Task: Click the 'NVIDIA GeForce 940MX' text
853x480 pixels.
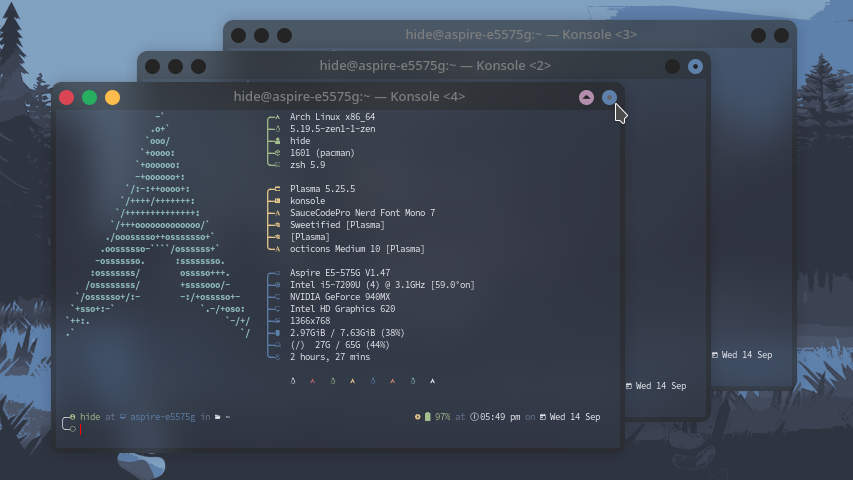Action: click(x=340, y=297)
